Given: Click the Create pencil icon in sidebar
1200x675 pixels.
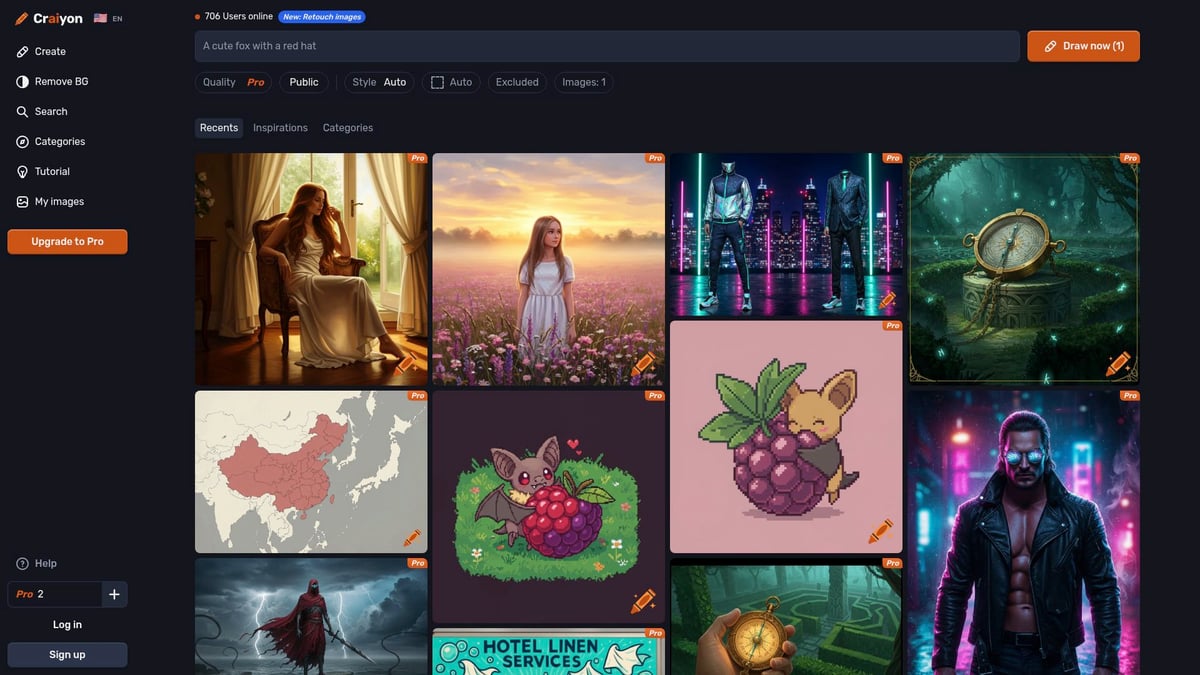Looking at the screenshot, I should [x=22, y=52].
